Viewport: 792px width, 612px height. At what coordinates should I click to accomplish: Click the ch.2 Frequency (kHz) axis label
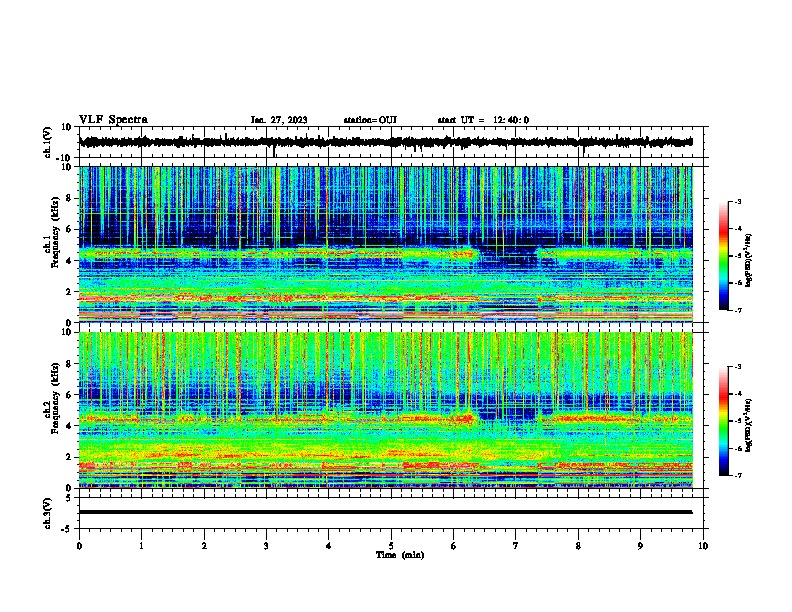click(x=52, y=398)
